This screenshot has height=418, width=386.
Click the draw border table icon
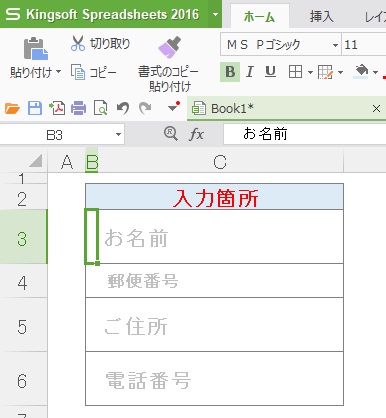(x=325, y=72)
